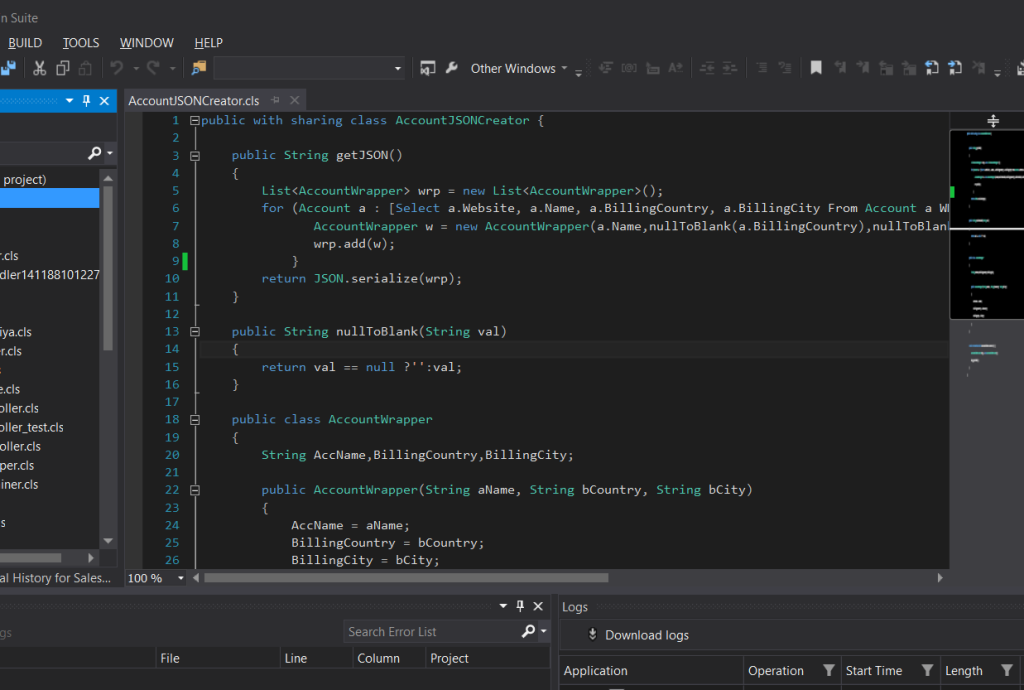Click the Save All icon
This screenshot has width=1024, height=690.
pos(8,68)
